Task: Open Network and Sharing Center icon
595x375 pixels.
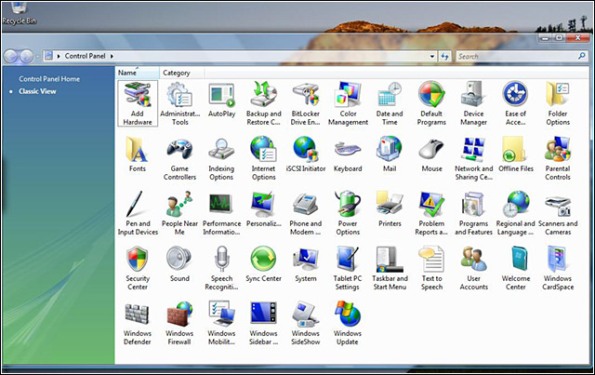Action: 474,158
